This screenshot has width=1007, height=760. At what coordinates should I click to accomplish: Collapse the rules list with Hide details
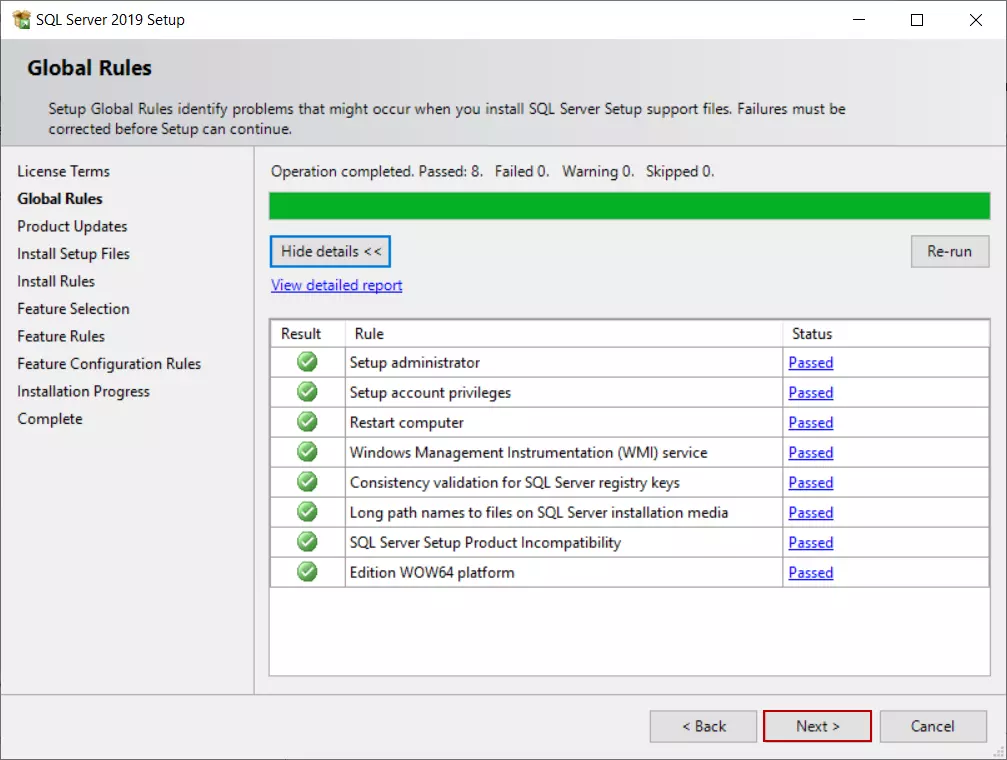point(330,251)
